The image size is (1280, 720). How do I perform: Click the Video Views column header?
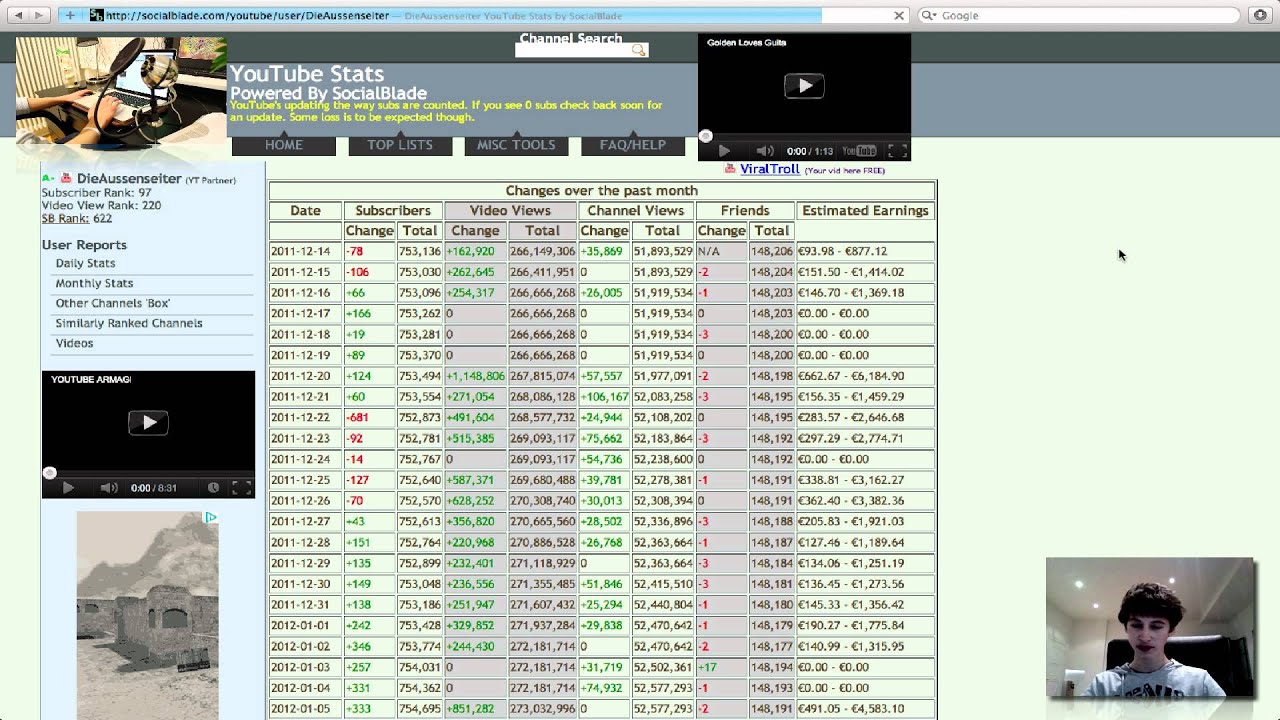pyautogui.click(x=510, y=210)
